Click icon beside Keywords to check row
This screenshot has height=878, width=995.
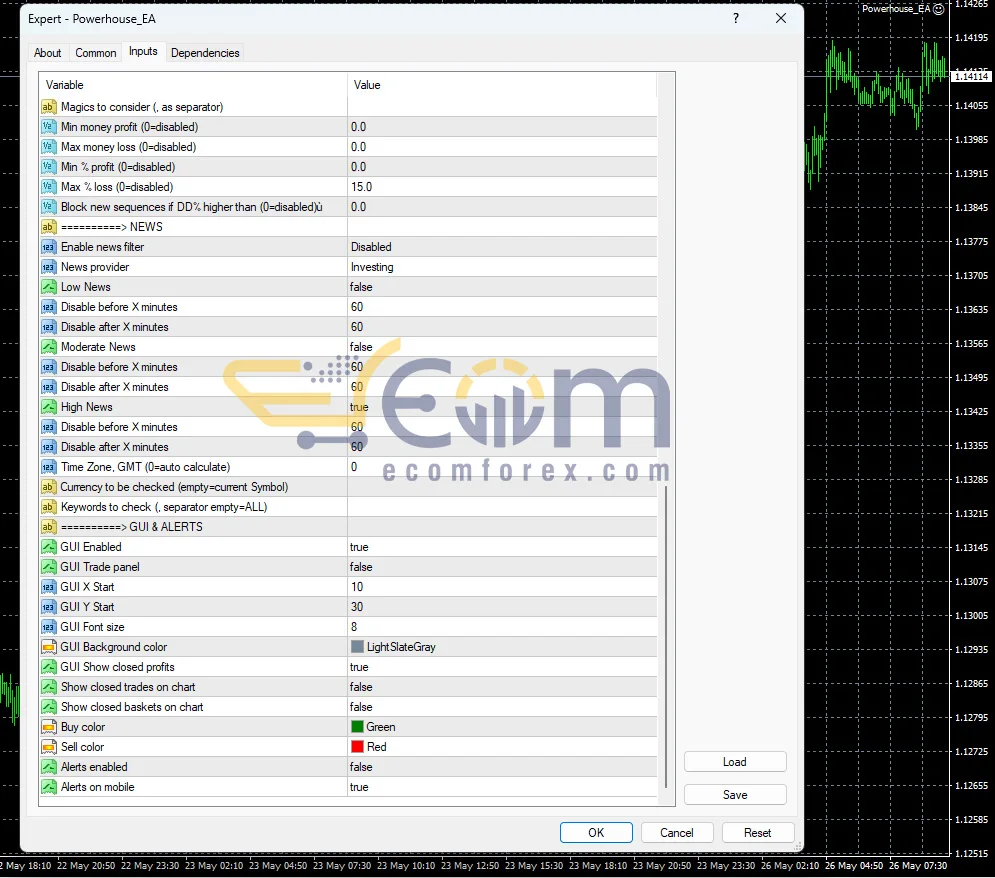click(x=48, y=507)
